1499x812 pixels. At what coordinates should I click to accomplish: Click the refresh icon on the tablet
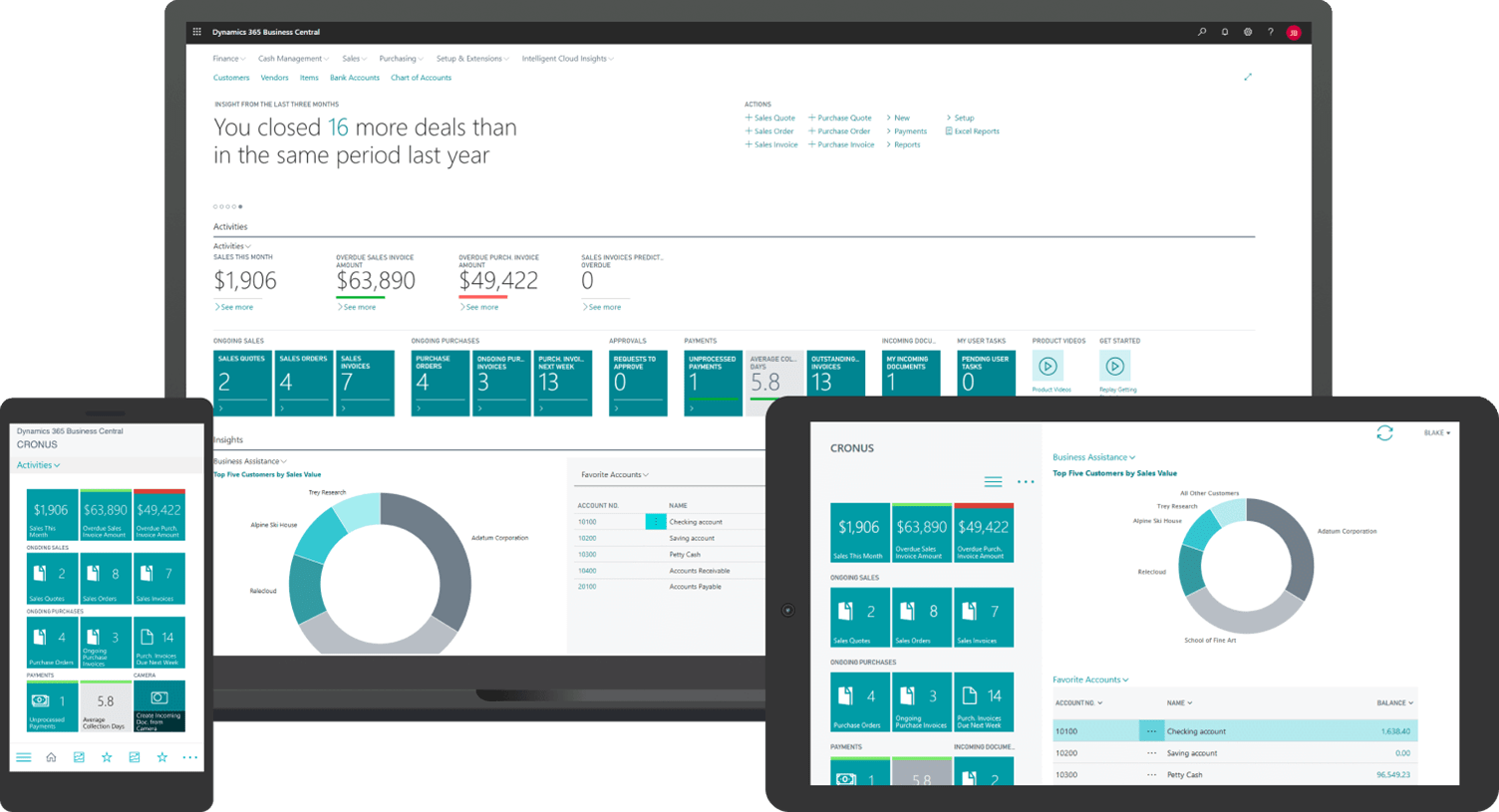click(1384, 433)
